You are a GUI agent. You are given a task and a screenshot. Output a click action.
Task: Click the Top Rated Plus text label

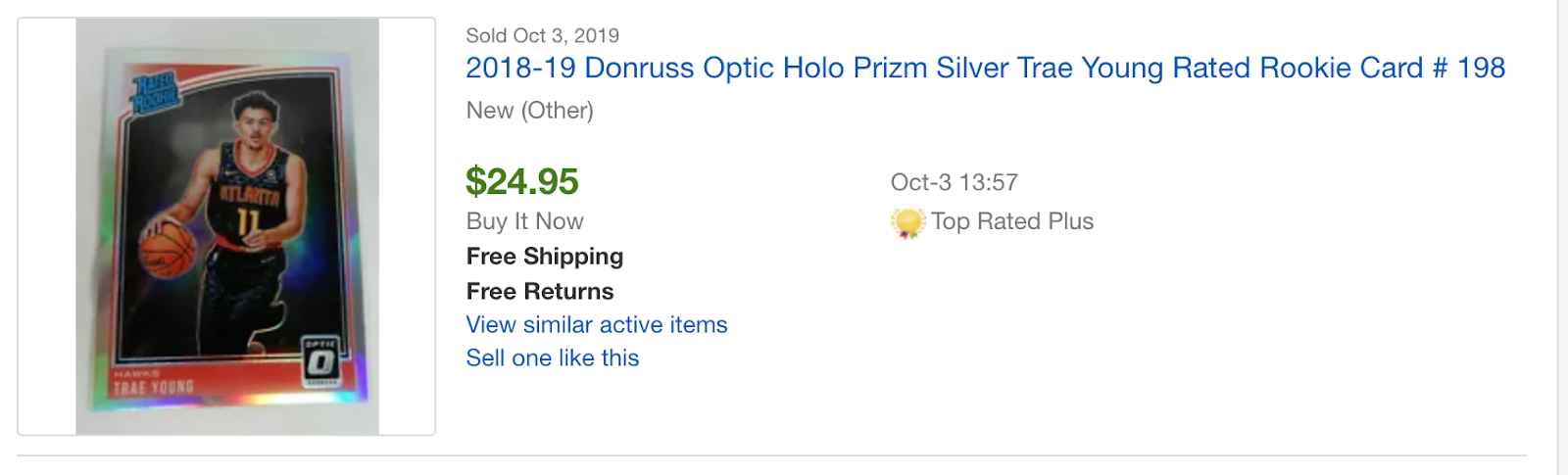1012,222
